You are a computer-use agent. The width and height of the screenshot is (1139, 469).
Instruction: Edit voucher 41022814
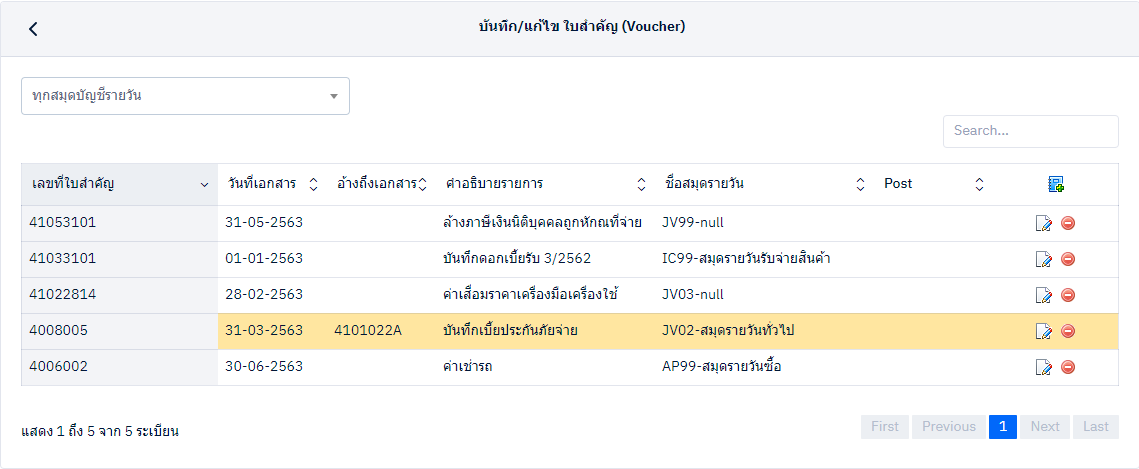coord(1044,295)
